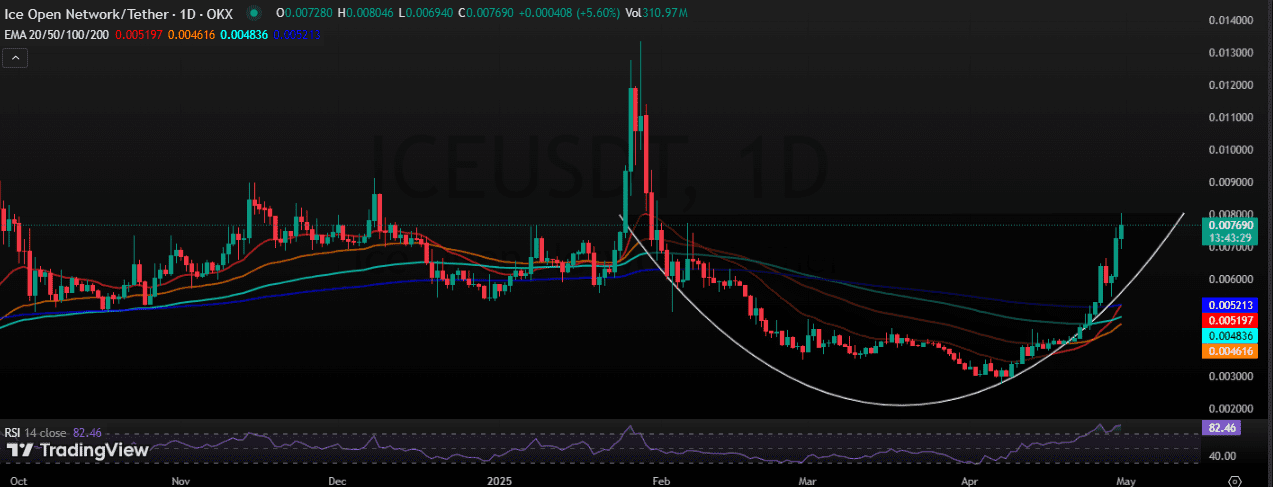This screenshot has height=487, width=1273.
Task: Click the 0.014000 price axis label
Action: (1231, 20)
